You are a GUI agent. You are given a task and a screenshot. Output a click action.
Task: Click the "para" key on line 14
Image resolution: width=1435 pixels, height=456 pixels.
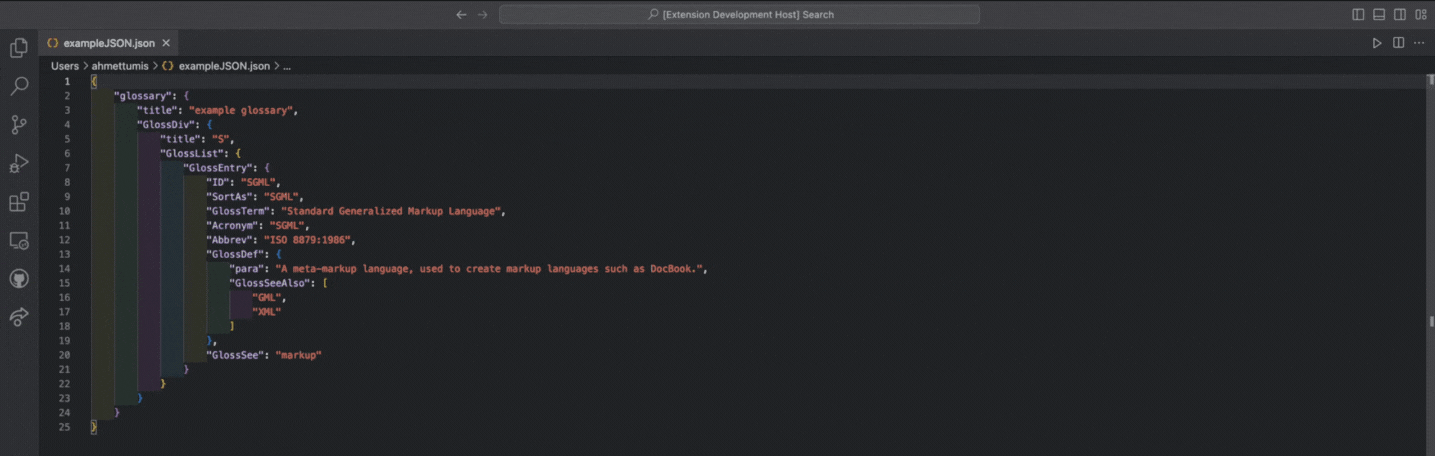pos(248,269)
